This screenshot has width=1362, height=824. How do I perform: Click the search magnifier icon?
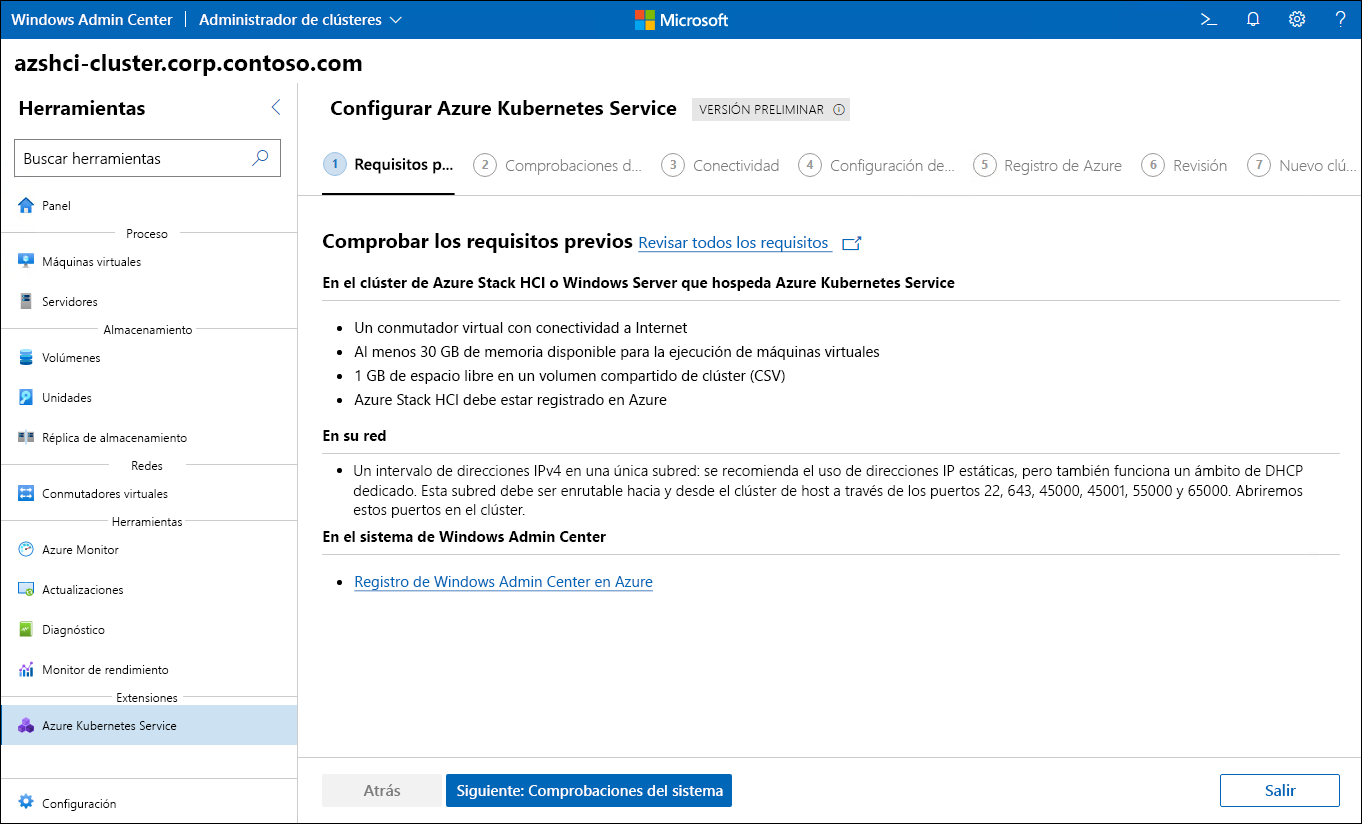[260, 158]
